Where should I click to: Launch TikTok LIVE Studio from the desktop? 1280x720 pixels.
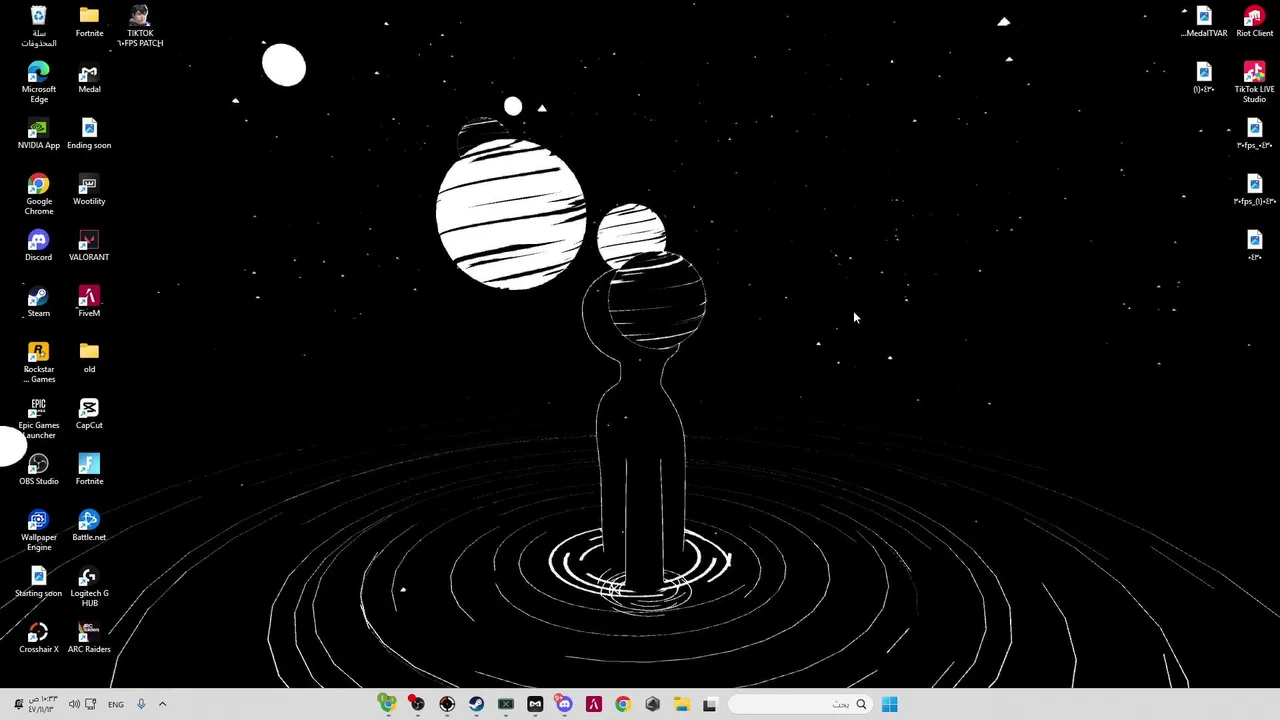(1254, 82)
